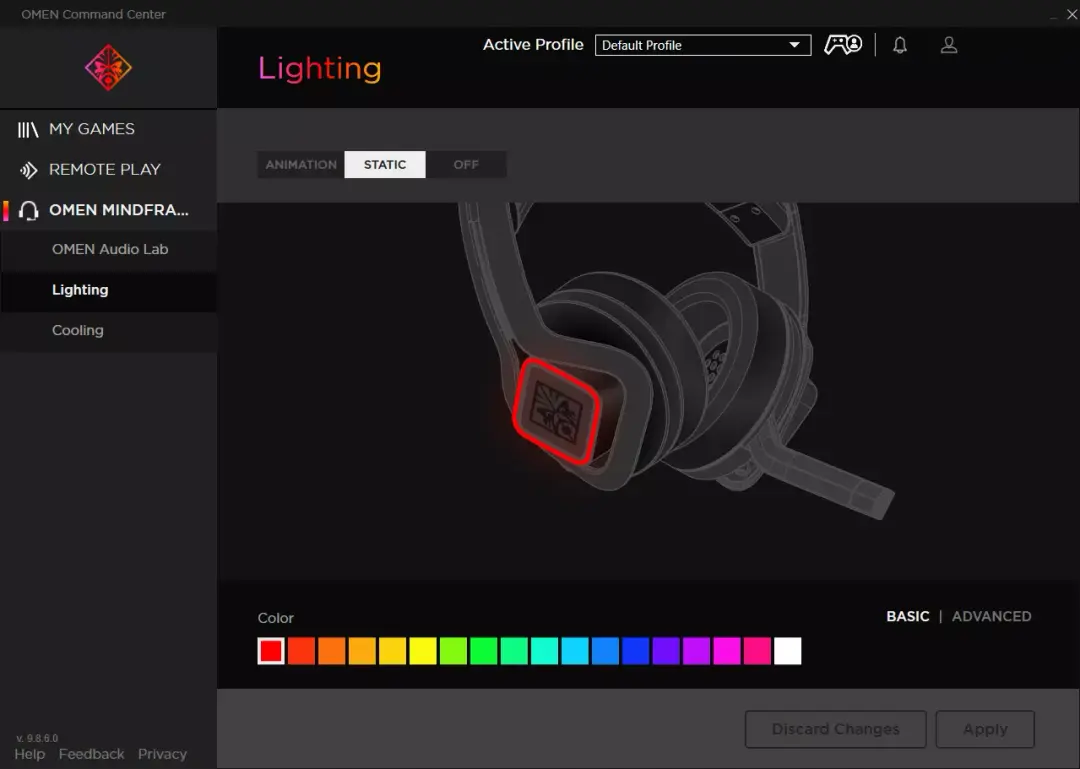Image resolution: width=1080 pixels, height=769 pixels.
Task: Select Static lighting mode
Action: tap(385, 165)
